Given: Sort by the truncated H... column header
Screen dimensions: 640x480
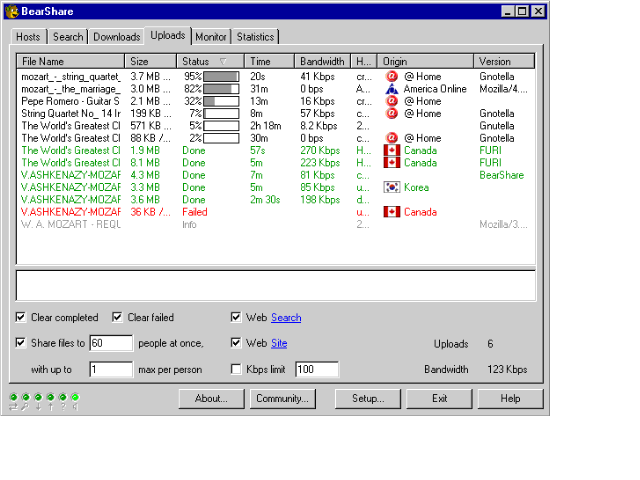Looking at the screenshot, I should pos(364,61).
